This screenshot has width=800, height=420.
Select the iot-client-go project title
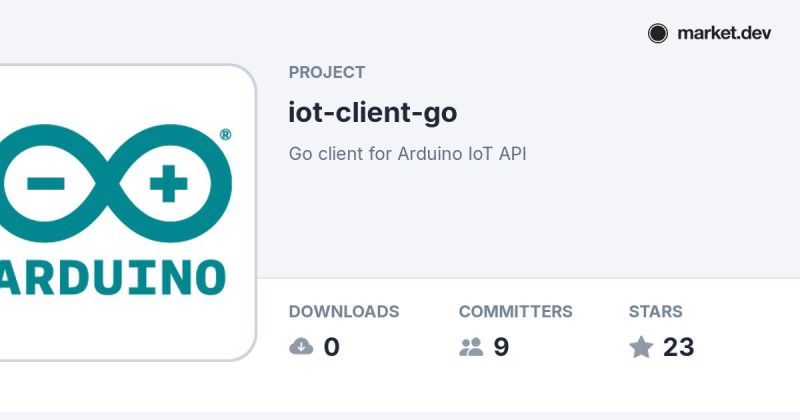coord(372,113)
